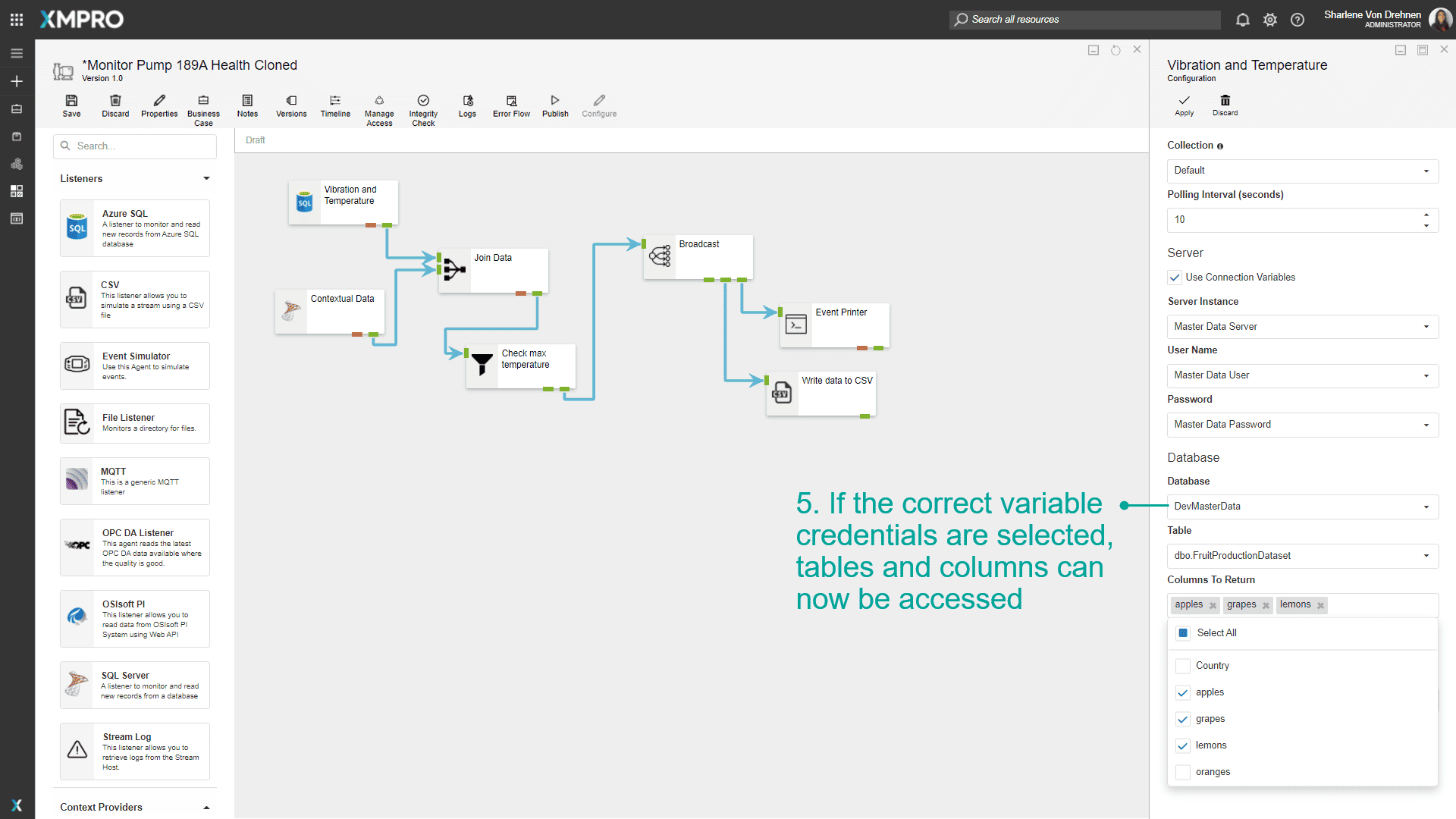Screen dimensions: 1456x819
Task: Open the Table dropdown
Action: tap(1302, 556)
